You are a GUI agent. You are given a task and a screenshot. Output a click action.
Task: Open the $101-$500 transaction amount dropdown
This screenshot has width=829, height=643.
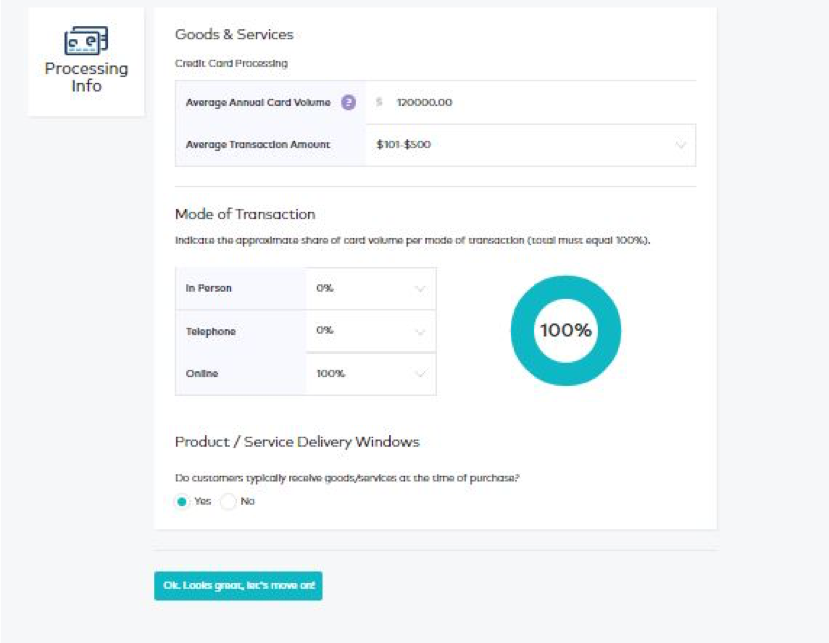(x=530, y=145)
